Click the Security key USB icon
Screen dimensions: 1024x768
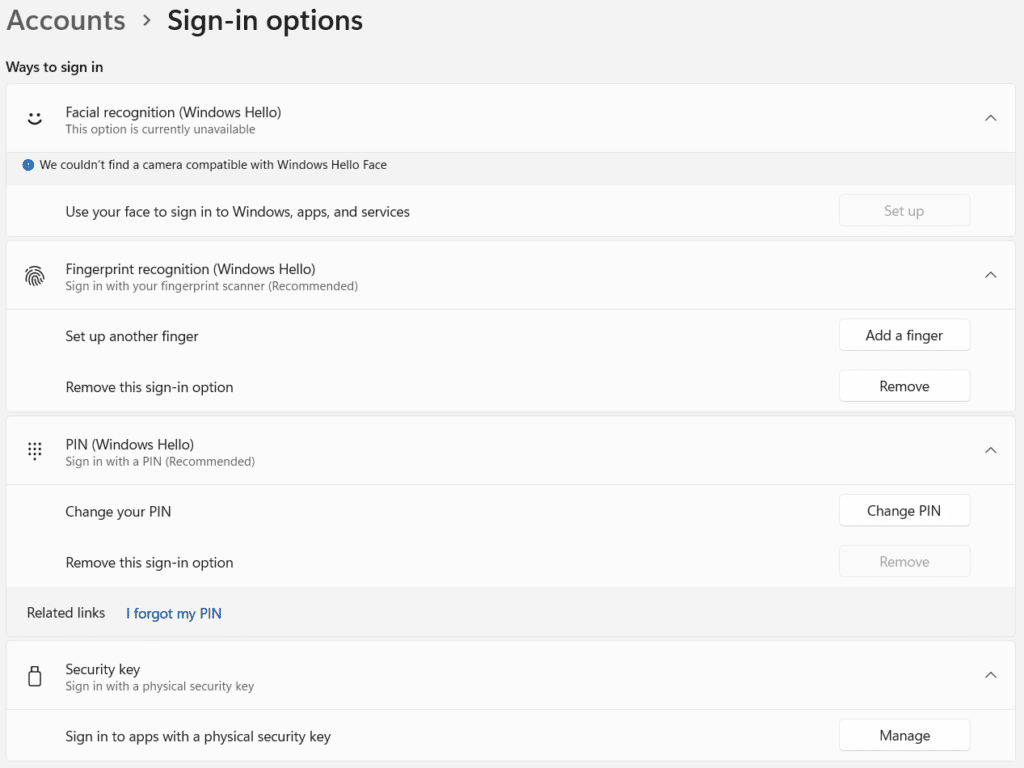[35, 677]
